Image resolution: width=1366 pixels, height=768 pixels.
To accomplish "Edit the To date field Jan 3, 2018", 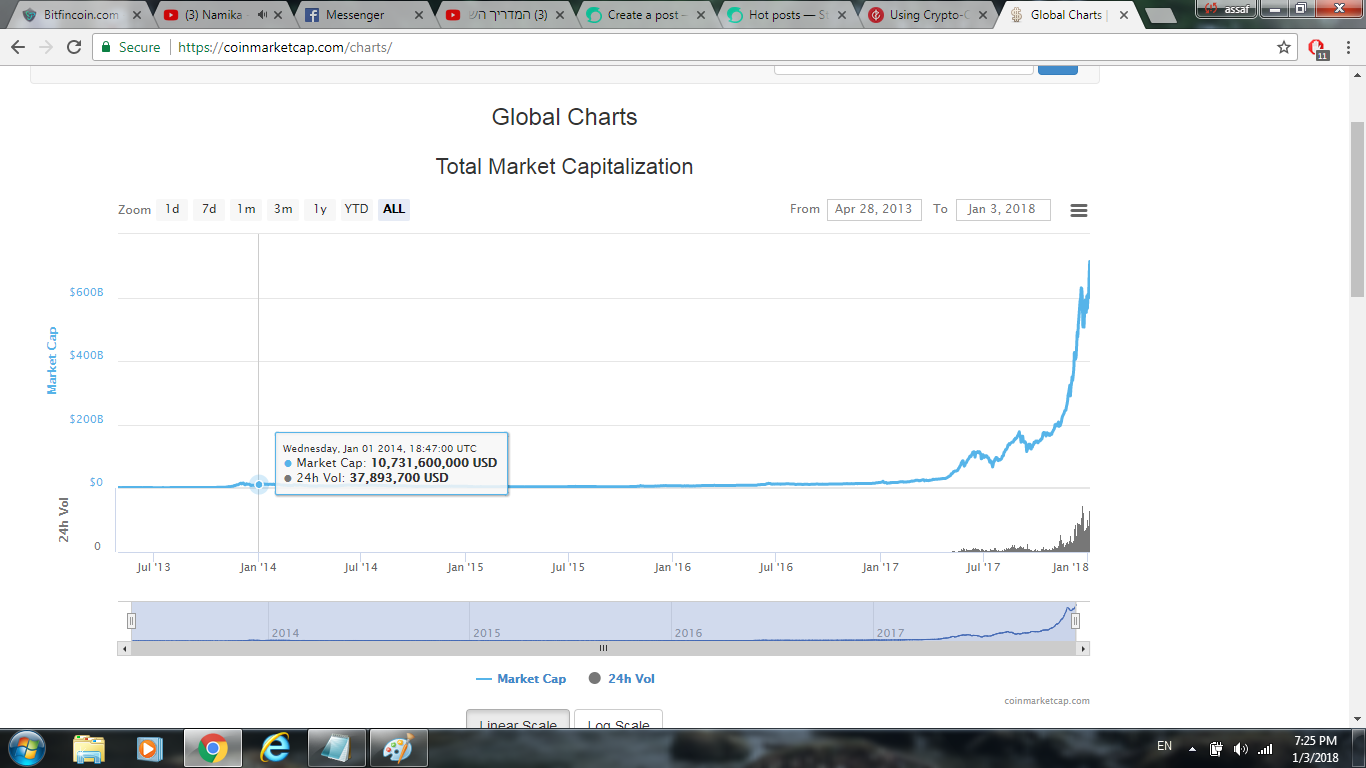I will (1003, 209).
